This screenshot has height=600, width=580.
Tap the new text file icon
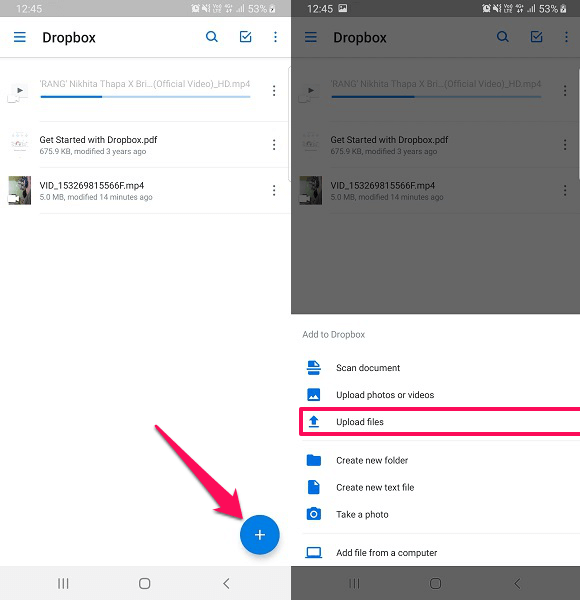click(x=314, y=487)
